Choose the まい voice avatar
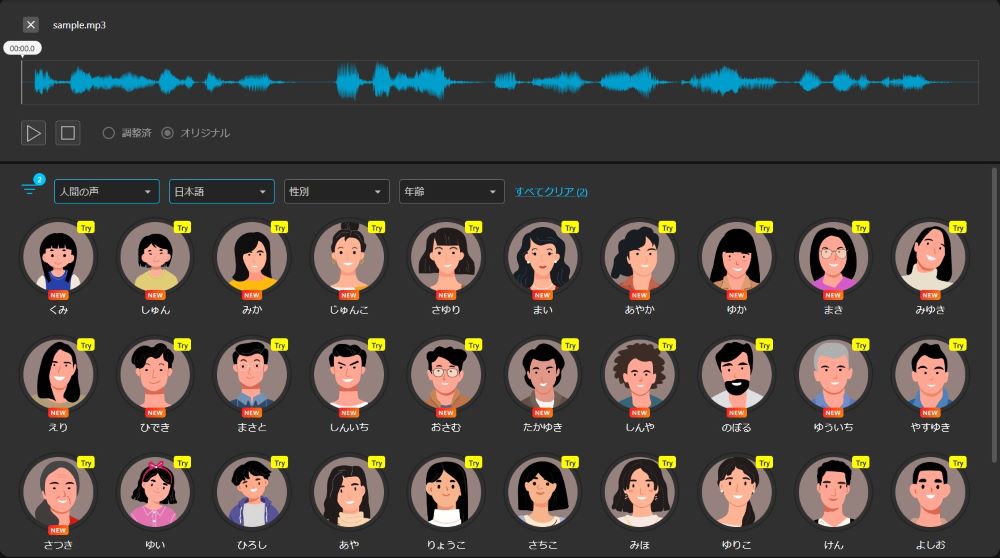 (543, 256)
